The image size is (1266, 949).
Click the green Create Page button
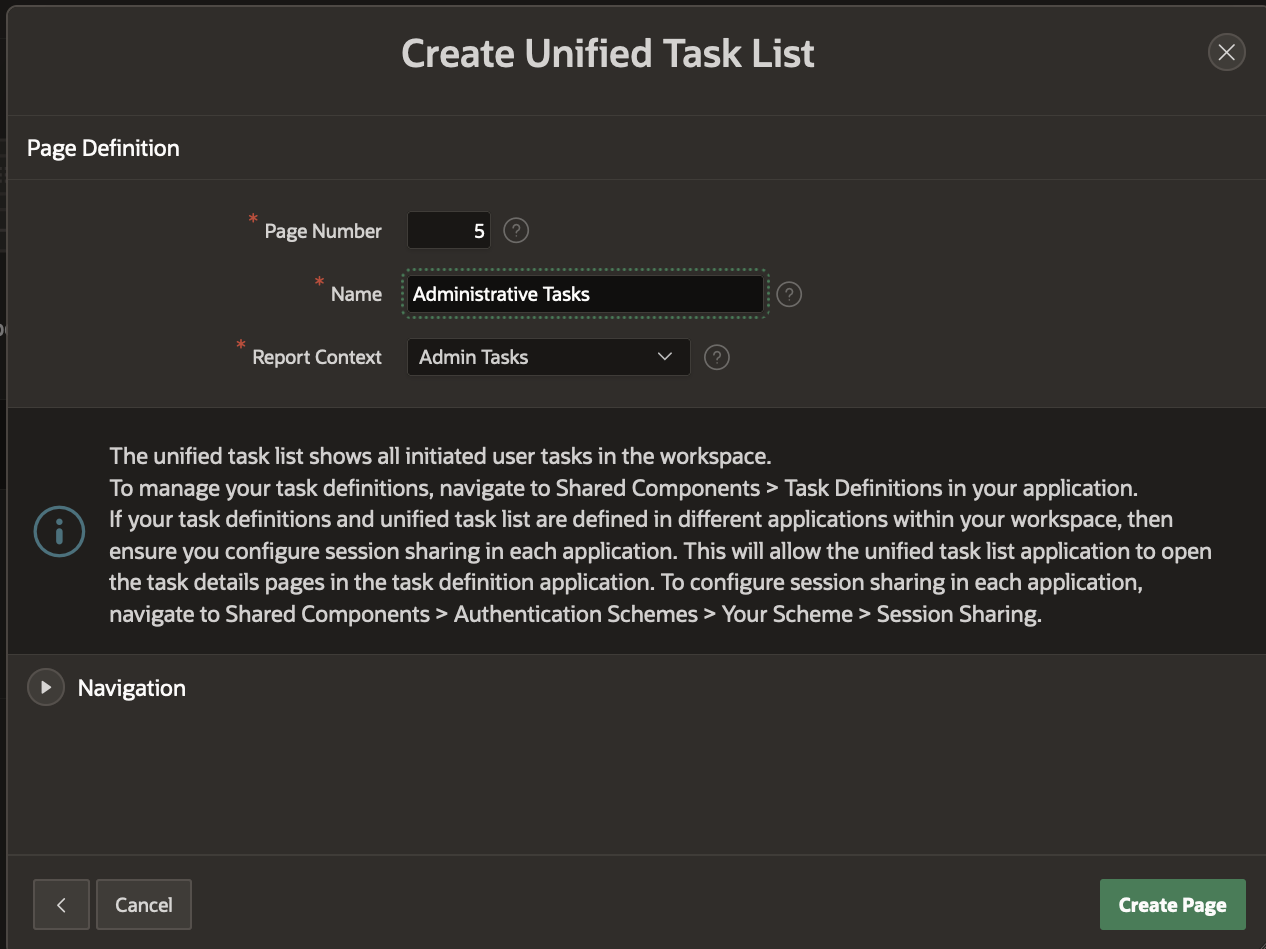point(1172,905)
